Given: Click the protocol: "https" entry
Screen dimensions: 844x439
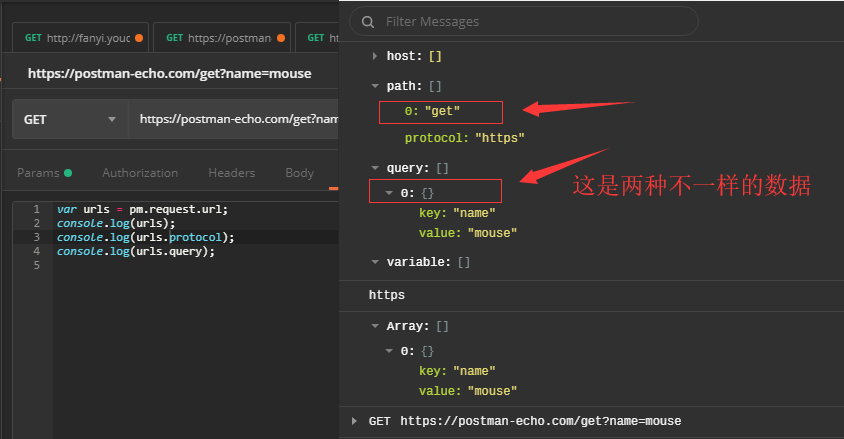Looking at the screenshot, I should (x=465, y=138).
